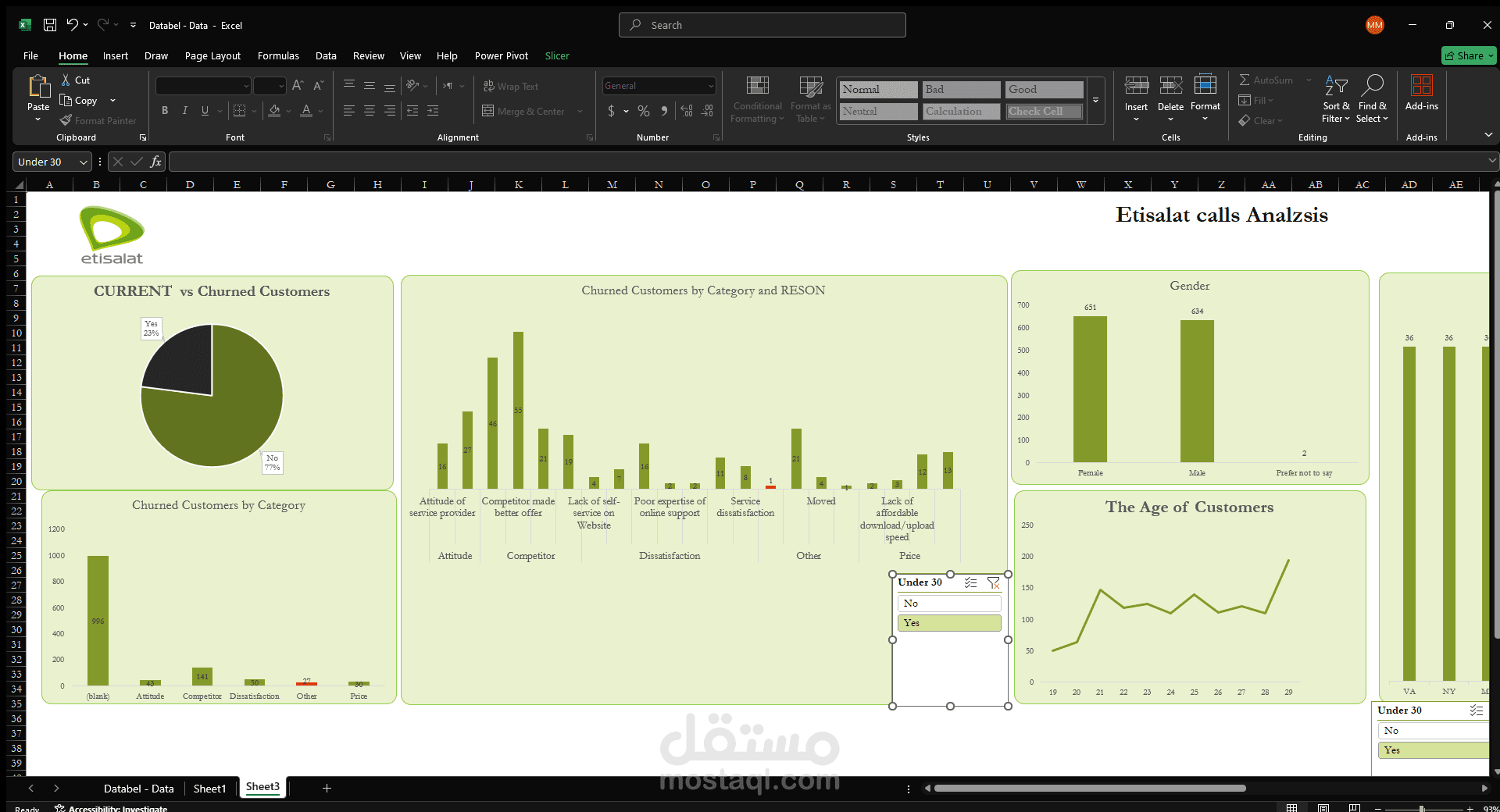Image resolution: width=1500 pixels, height=812 pixels.
Task: Open the Sheet1 sheet tab
Action: point(209,789)
